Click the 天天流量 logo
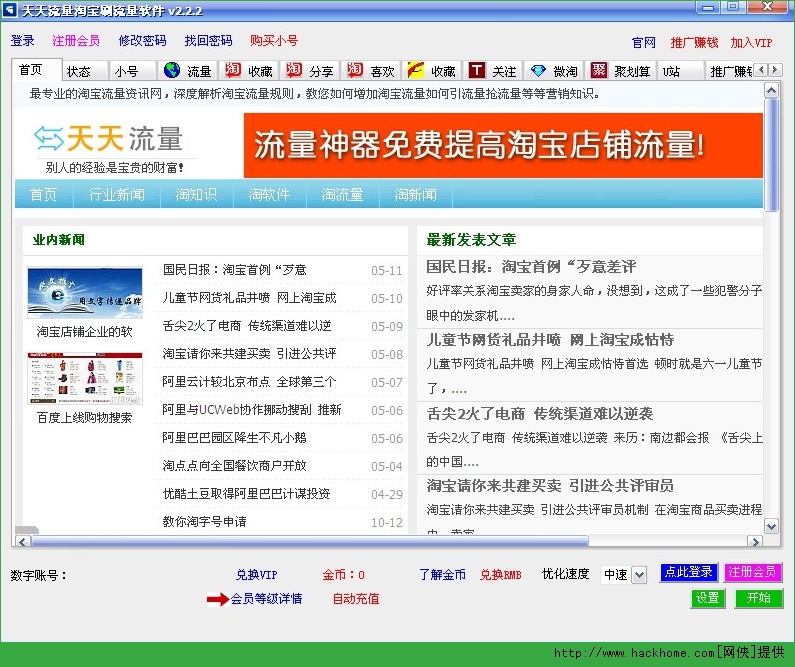The height and width of the screenshot is (667, 795). (109, 139)
